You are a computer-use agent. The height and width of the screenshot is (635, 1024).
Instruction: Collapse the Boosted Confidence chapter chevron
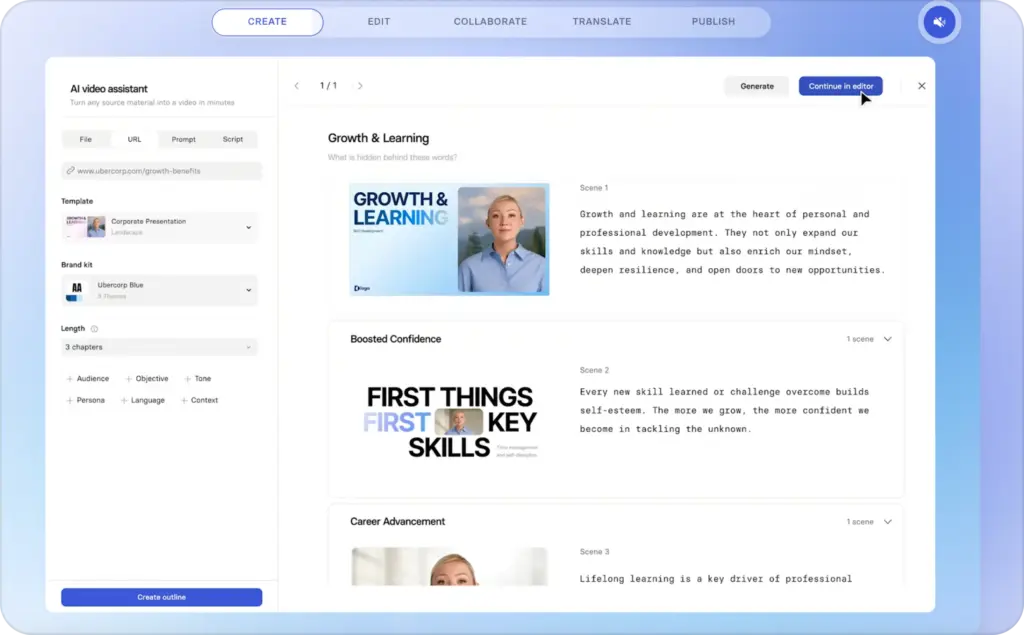[888, 339]
